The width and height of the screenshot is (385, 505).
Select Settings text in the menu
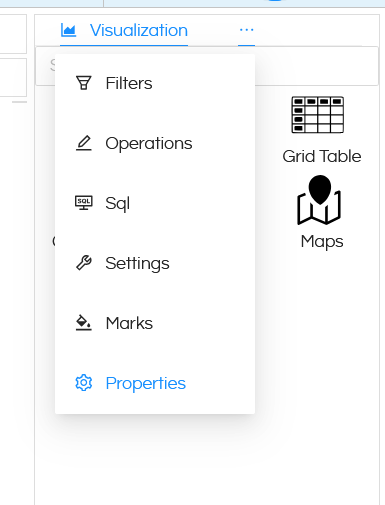click(137, 264)
